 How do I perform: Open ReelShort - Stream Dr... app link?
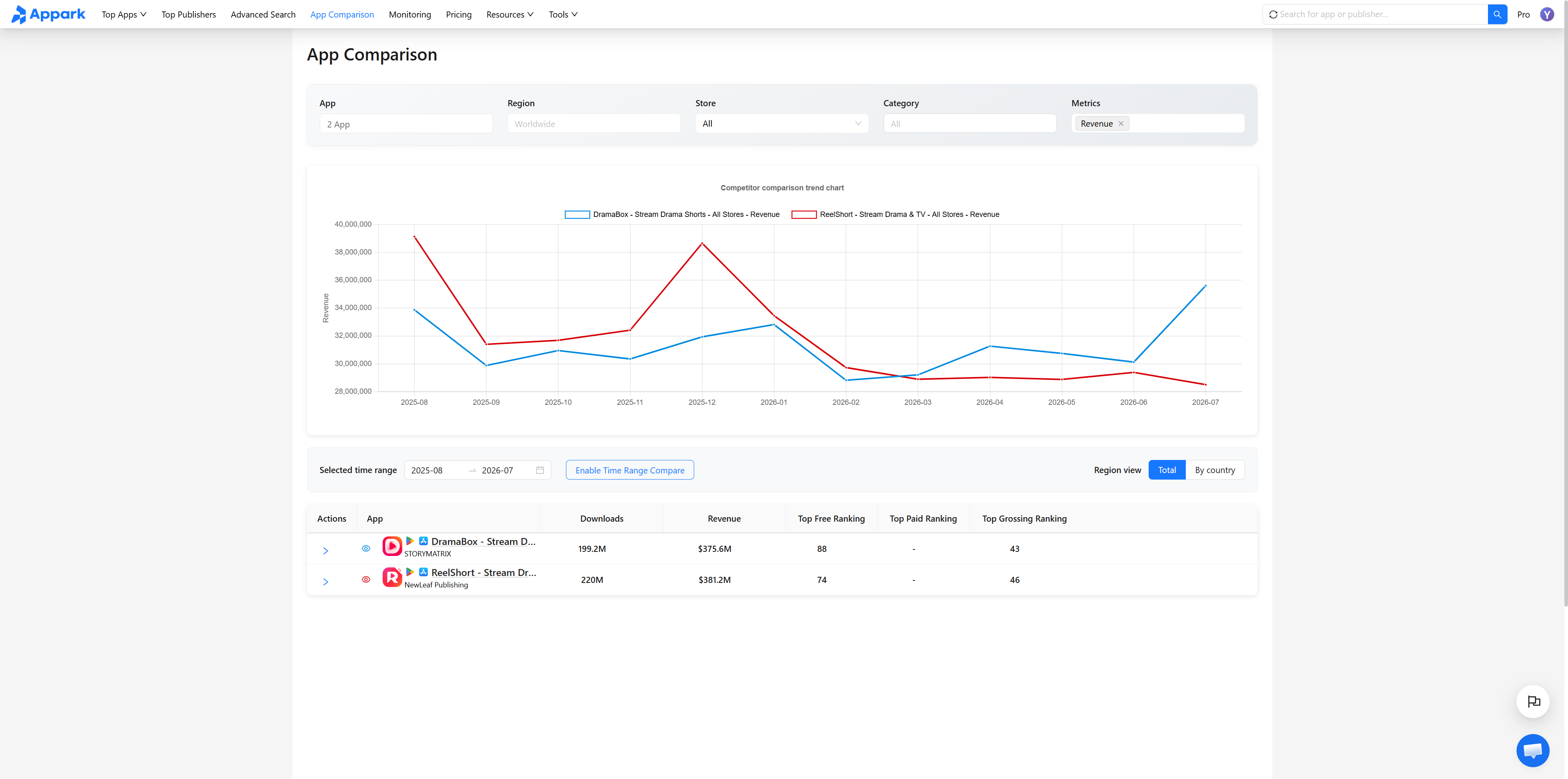click(484, 572)
